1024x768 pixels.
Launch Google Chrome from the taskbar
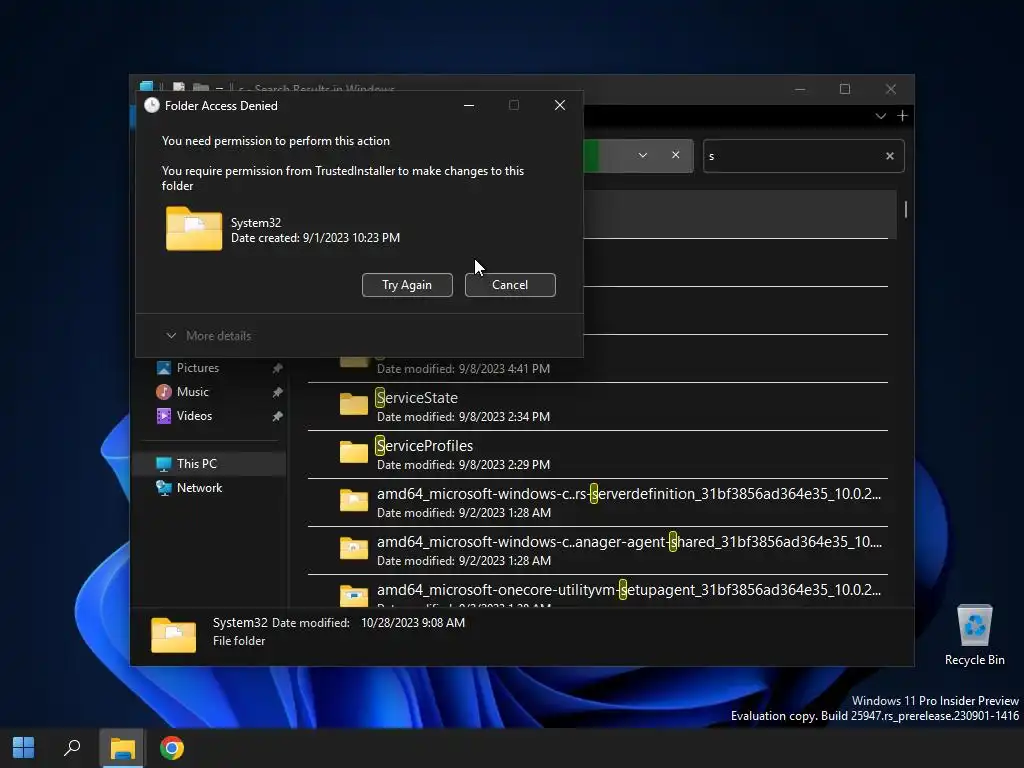[x=172, y=748]
